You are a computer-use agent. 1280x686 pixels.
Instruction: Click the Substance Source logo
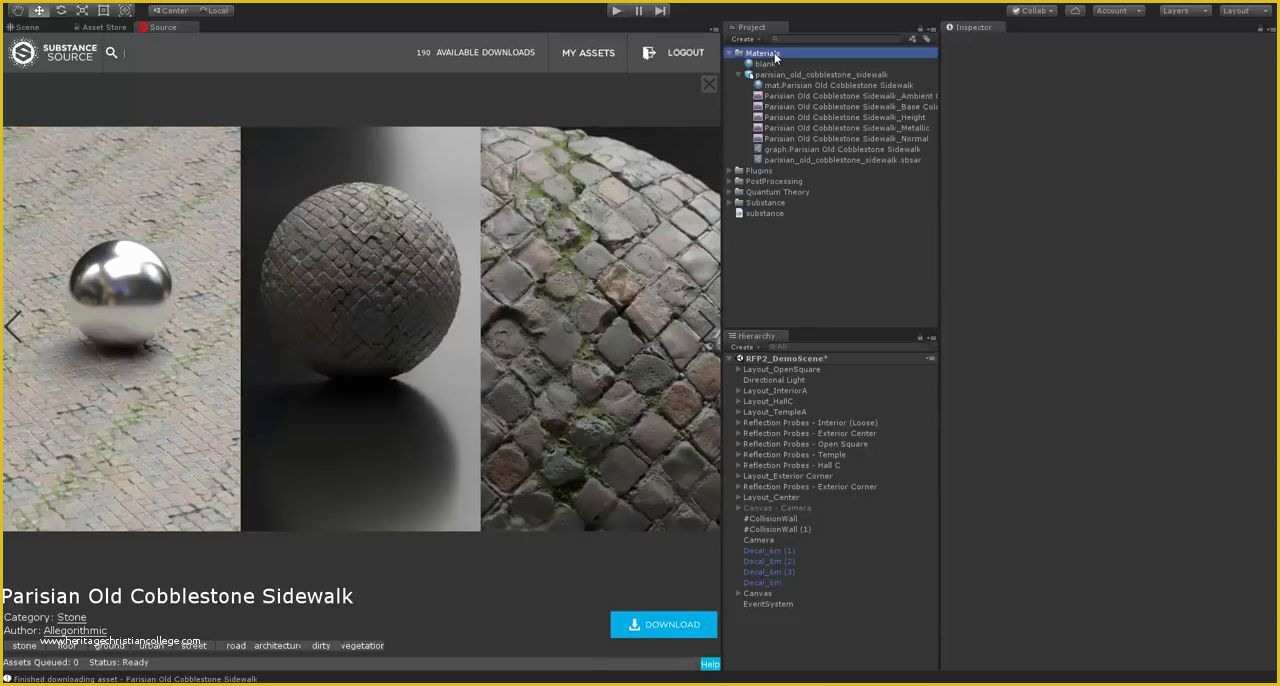coord(53,53)
